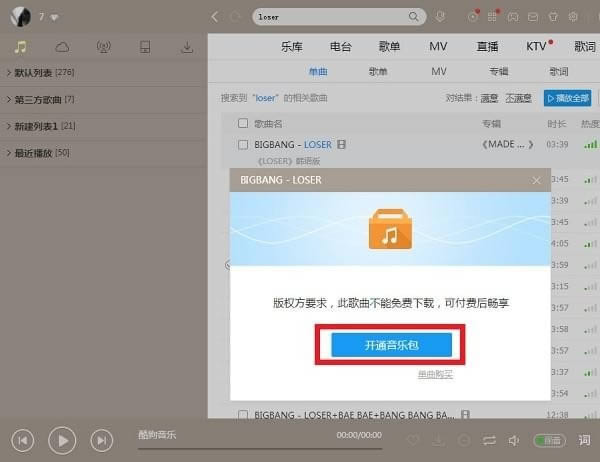Screen dimensions: 600x462
Task: Check the BIGBANG - LOSER song checkbox
Action: [x=243, y=145]
